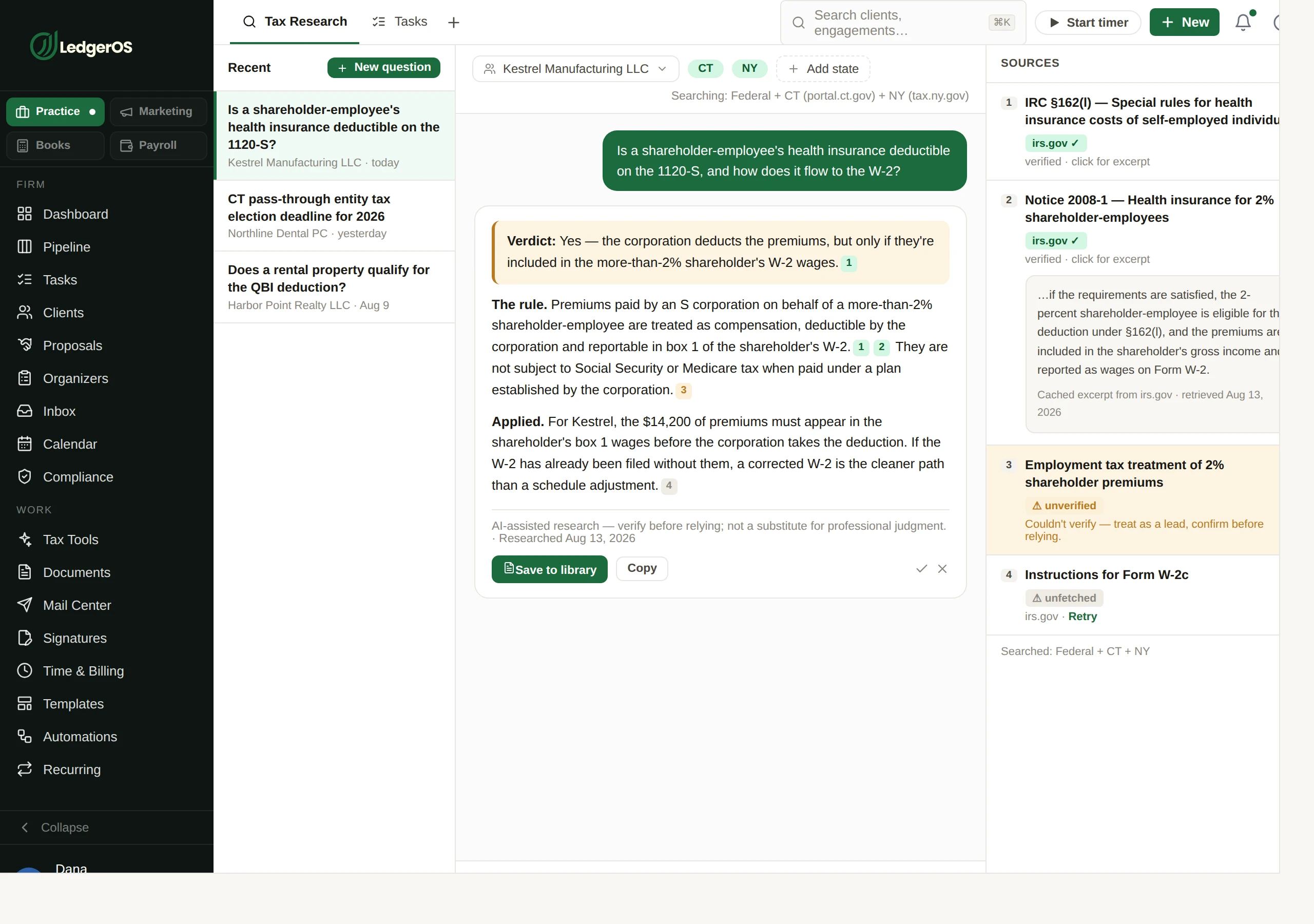Open the Signatures pen icon
Viewport: 1314px width, 924px height.
25,638
